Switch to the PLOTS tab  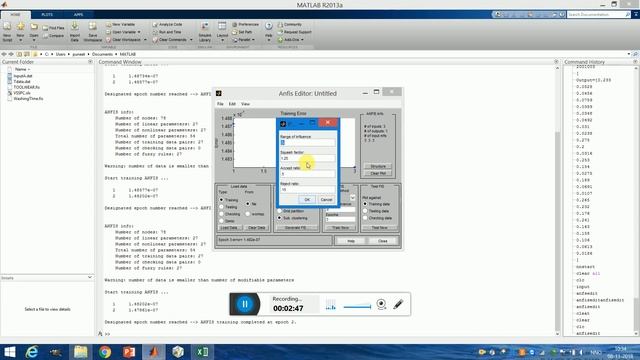point(47,15)
